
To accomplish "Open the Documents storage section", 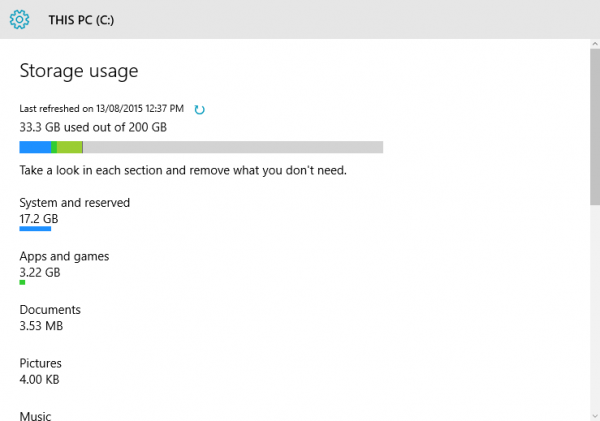I will pyautogui.click(x=50, y=318).
